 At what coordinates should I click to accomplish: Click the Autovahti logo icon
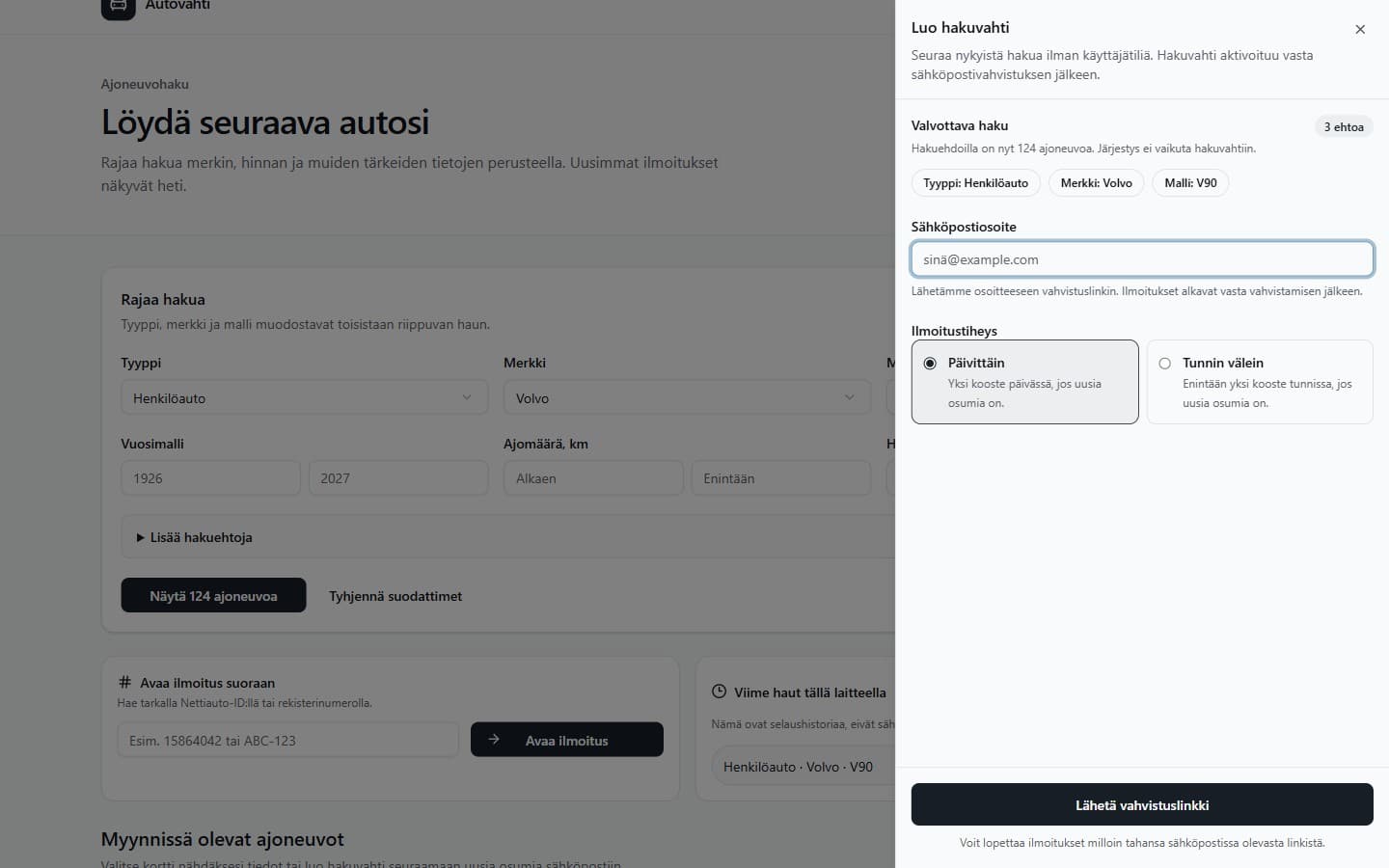[118, 8]
